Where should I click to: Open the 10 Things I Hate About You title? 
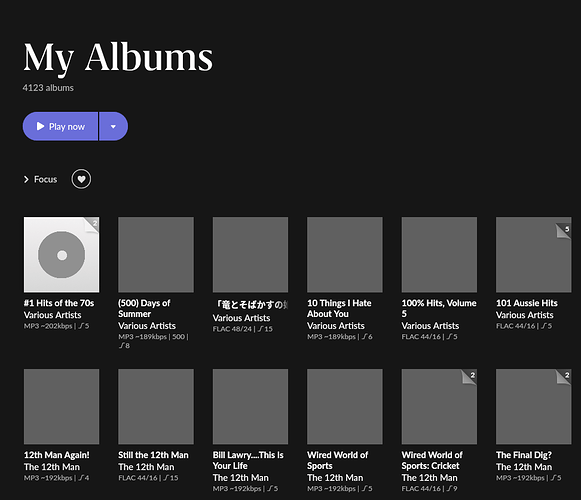339,308
